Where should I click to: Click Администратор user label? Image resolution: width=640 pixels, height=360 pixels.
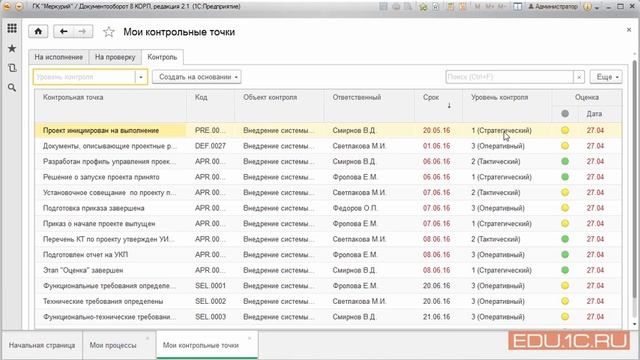553,7
